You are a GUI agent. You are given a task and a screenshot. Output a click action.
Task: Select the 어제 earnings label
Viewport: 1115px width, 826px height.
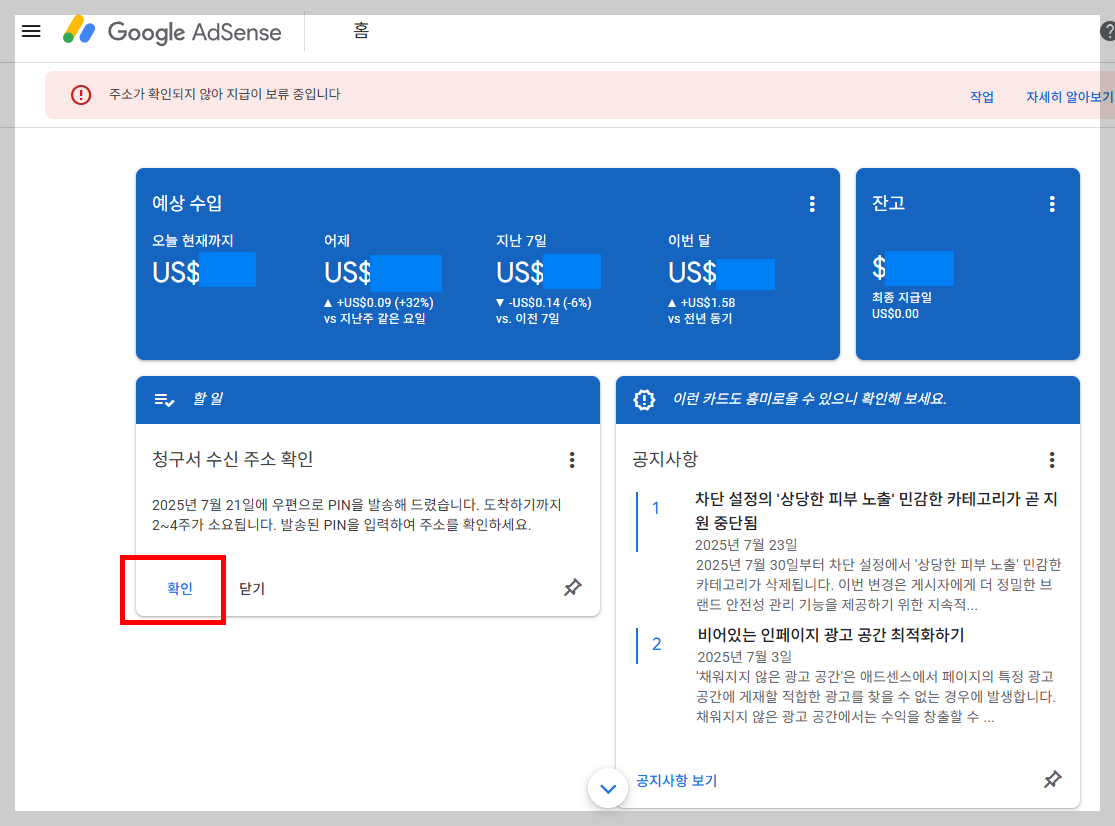point(337,240)
